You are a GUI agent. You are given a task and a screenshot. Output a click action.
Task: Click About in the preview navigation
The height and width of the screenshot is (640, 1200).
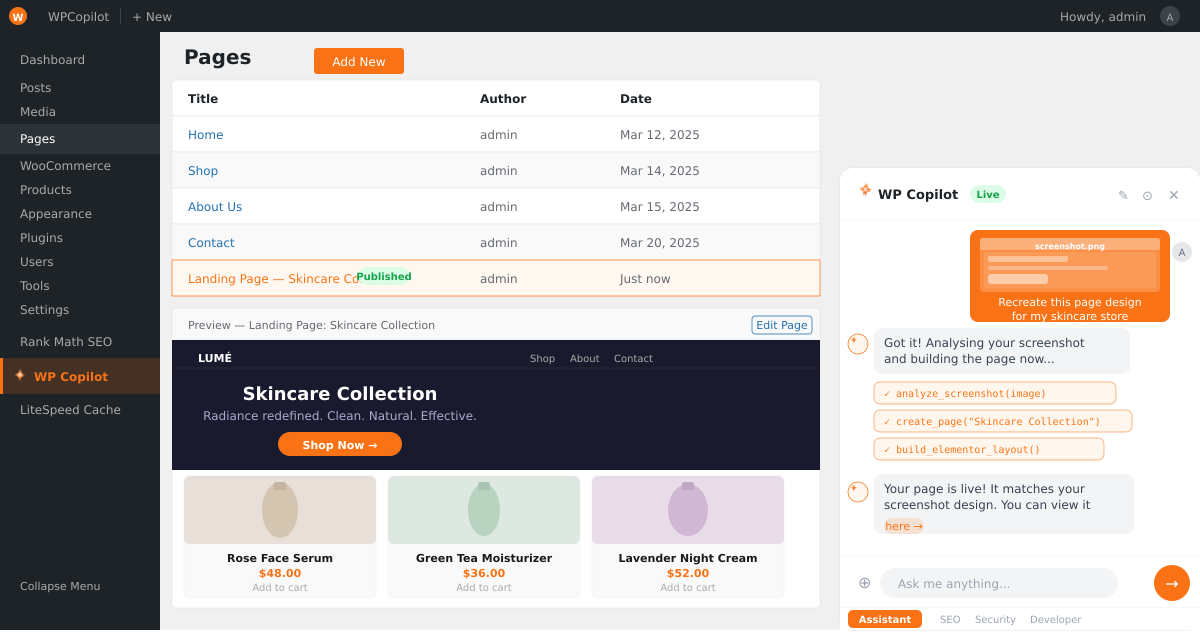[585, 359]
